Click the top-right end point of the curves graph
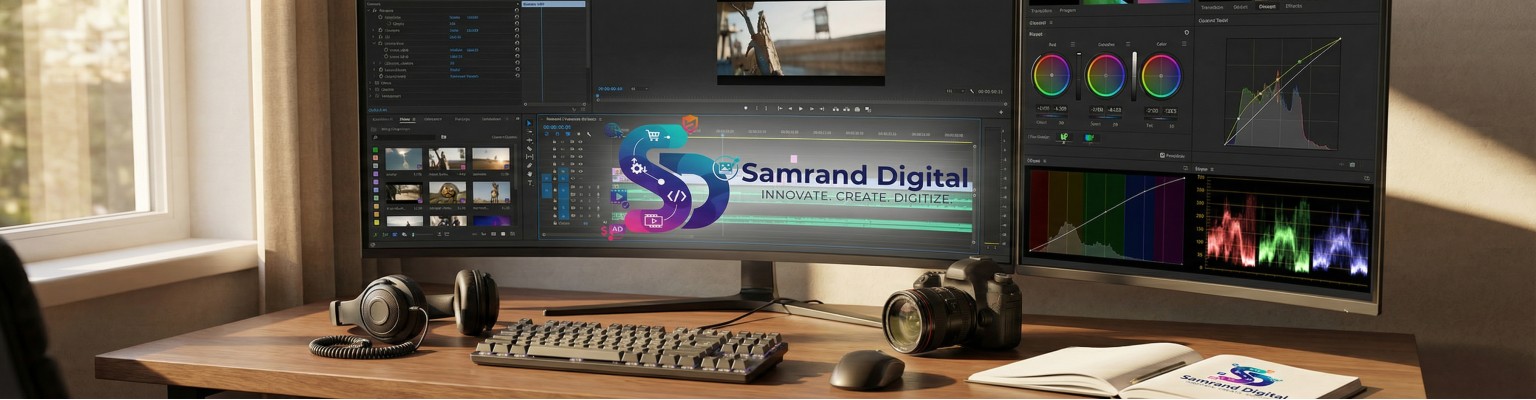The width and height of the screenshot is (1536, 400). tap(1340, 39)
